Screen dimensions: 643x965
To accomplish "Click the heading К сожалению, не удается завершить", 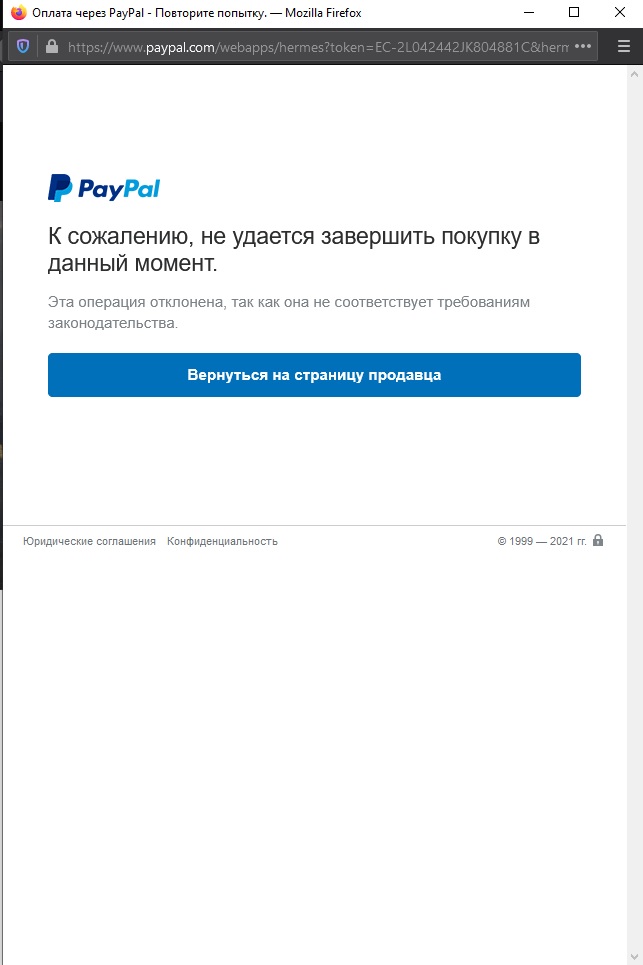I will (x=294, y=249).
